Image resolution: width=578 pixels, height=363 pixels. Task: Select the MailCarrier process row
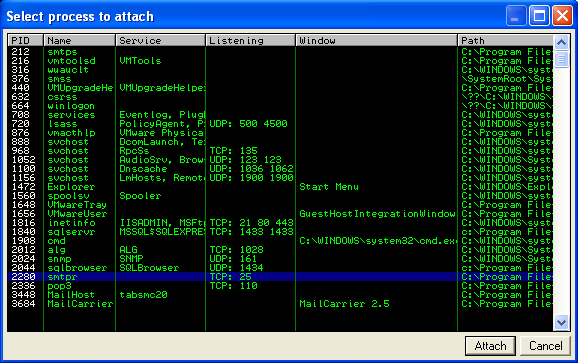(280, 304)
